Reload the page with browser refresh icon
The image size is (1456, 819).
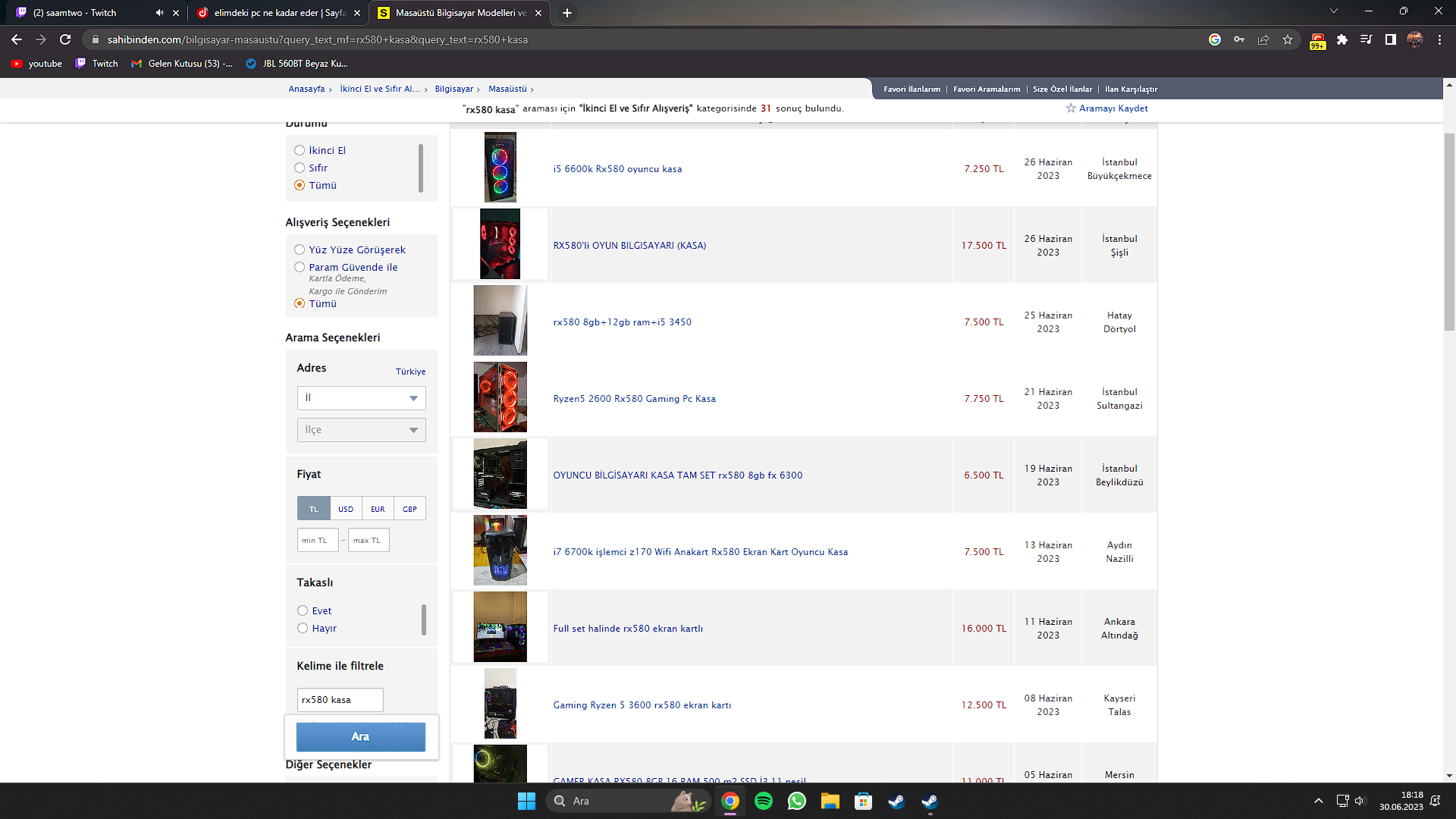coord(65,39)
